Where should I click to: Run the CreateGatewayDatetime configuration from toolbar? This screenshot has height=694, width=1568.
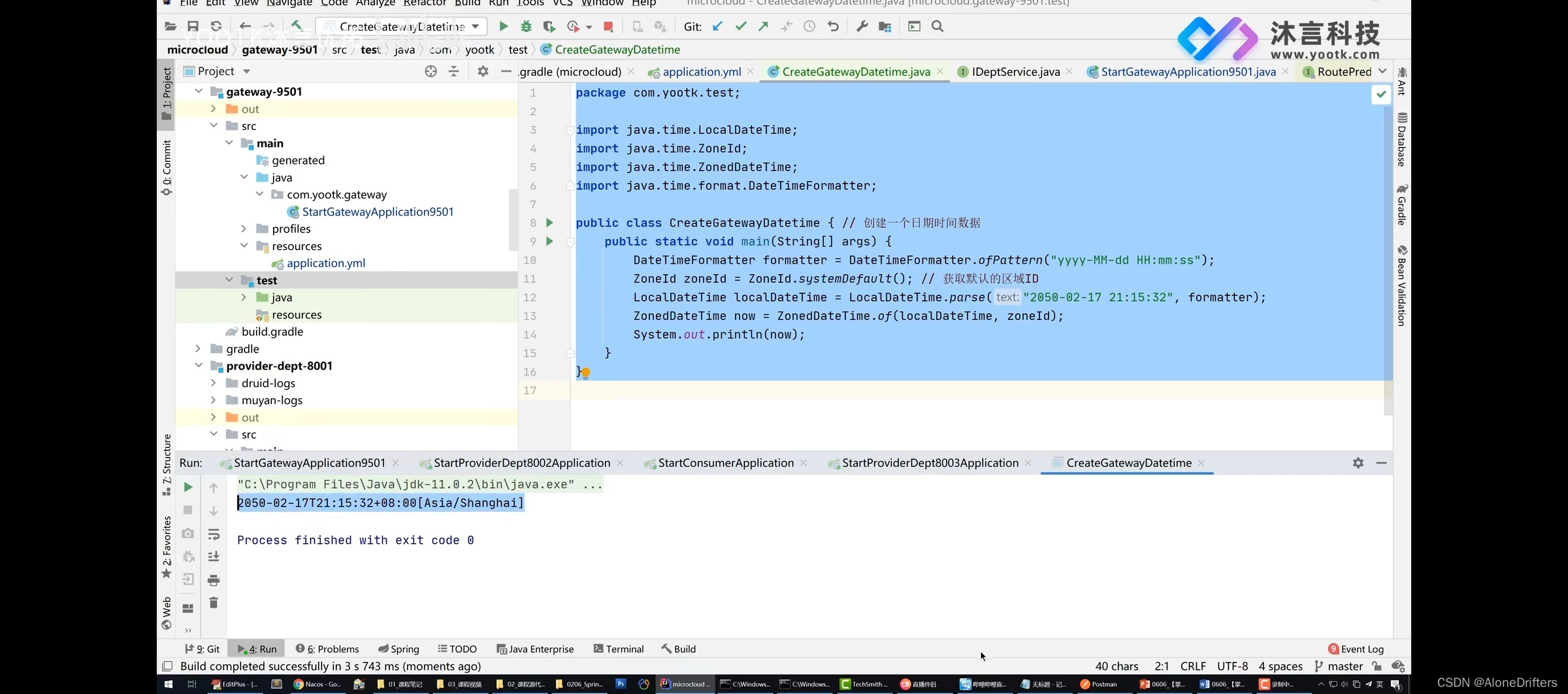coord(503,27)
